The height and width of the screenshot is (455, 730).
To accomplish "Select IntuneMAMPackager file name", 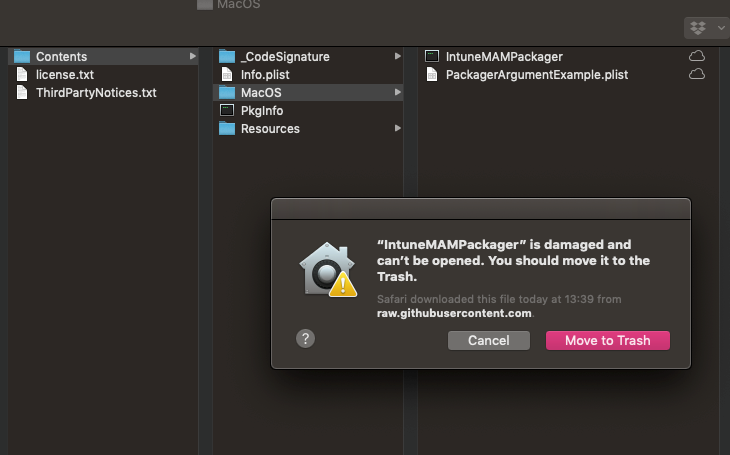I will pos(504,56).
